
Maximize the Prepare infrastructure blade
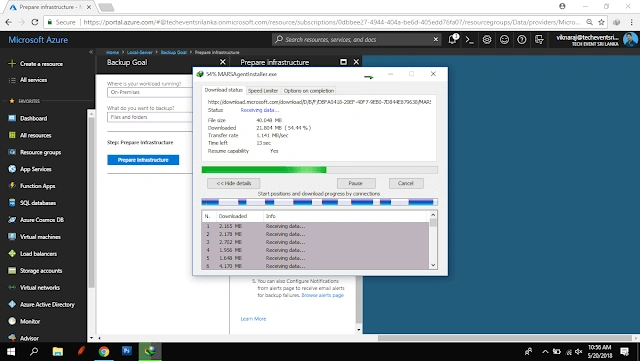pos(343,62)
